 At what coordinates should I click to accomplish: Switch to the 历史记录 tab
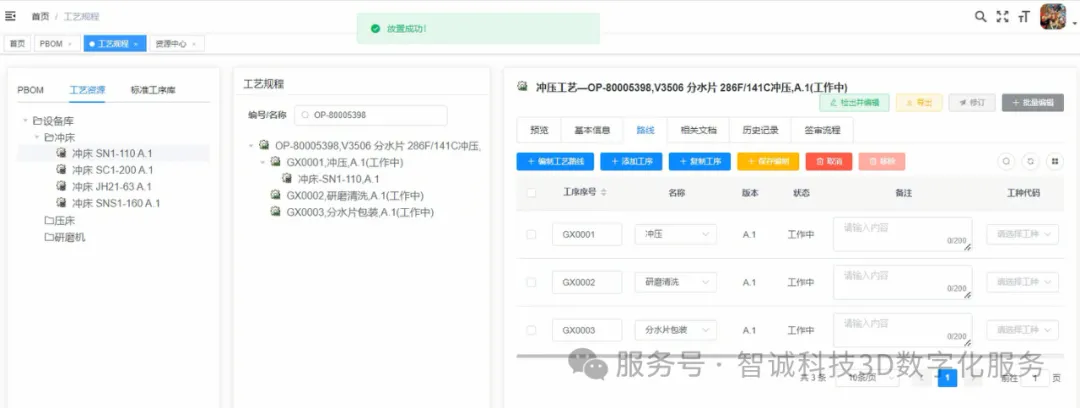[760, 130]
